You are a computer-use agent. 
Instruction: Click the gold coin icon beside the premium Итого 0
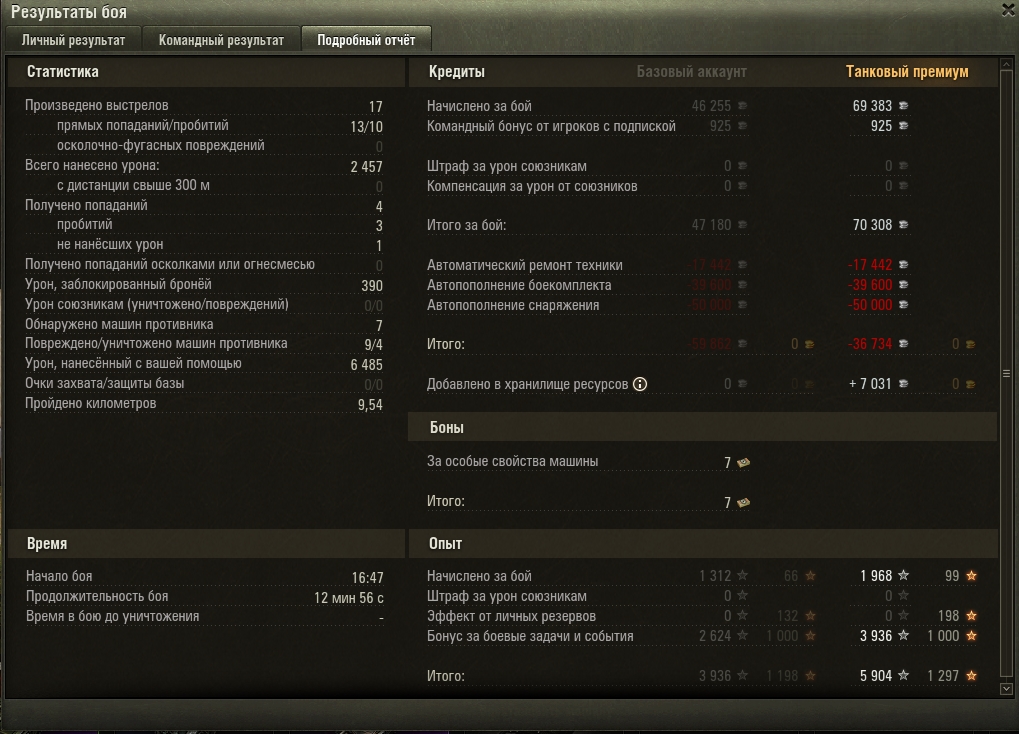(x=970, y=345)
